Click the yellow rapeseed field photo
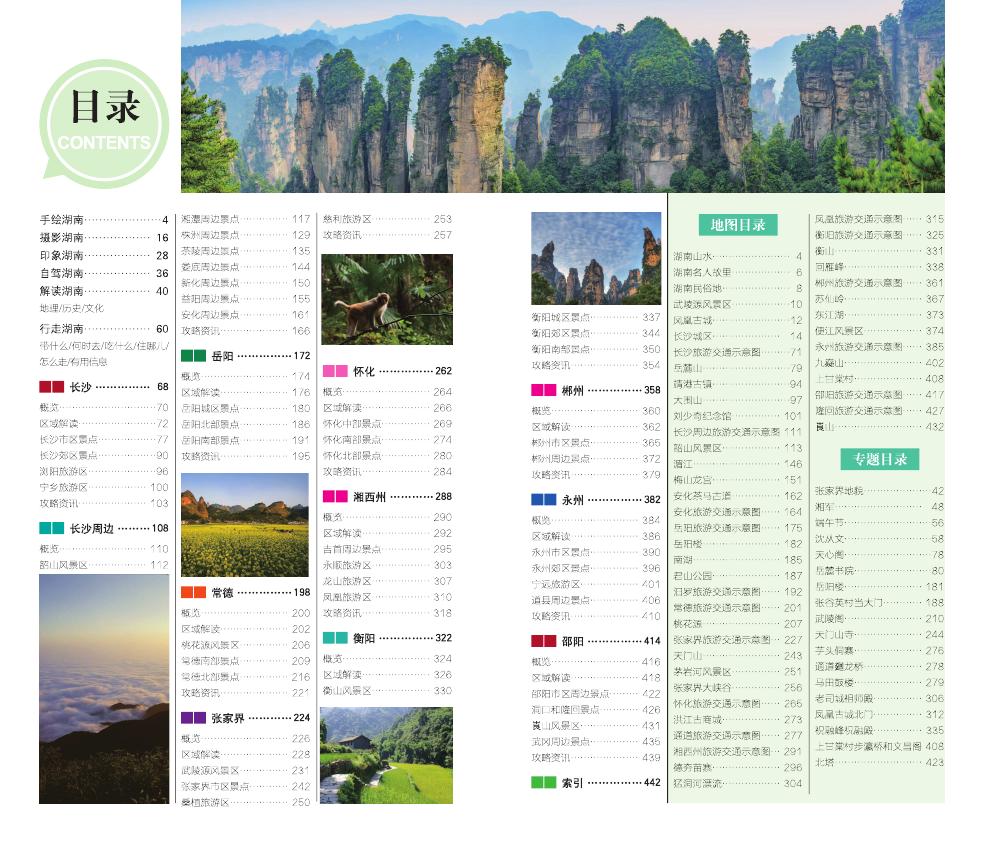The image size is (984, 843). [x=244, y=525]
